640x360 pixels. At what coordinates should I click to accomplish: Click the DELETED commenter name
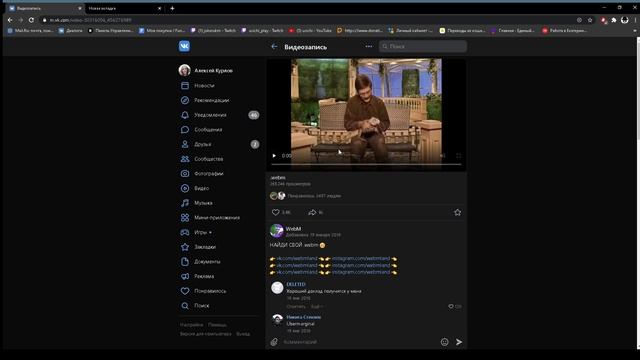tap(296, 284)
